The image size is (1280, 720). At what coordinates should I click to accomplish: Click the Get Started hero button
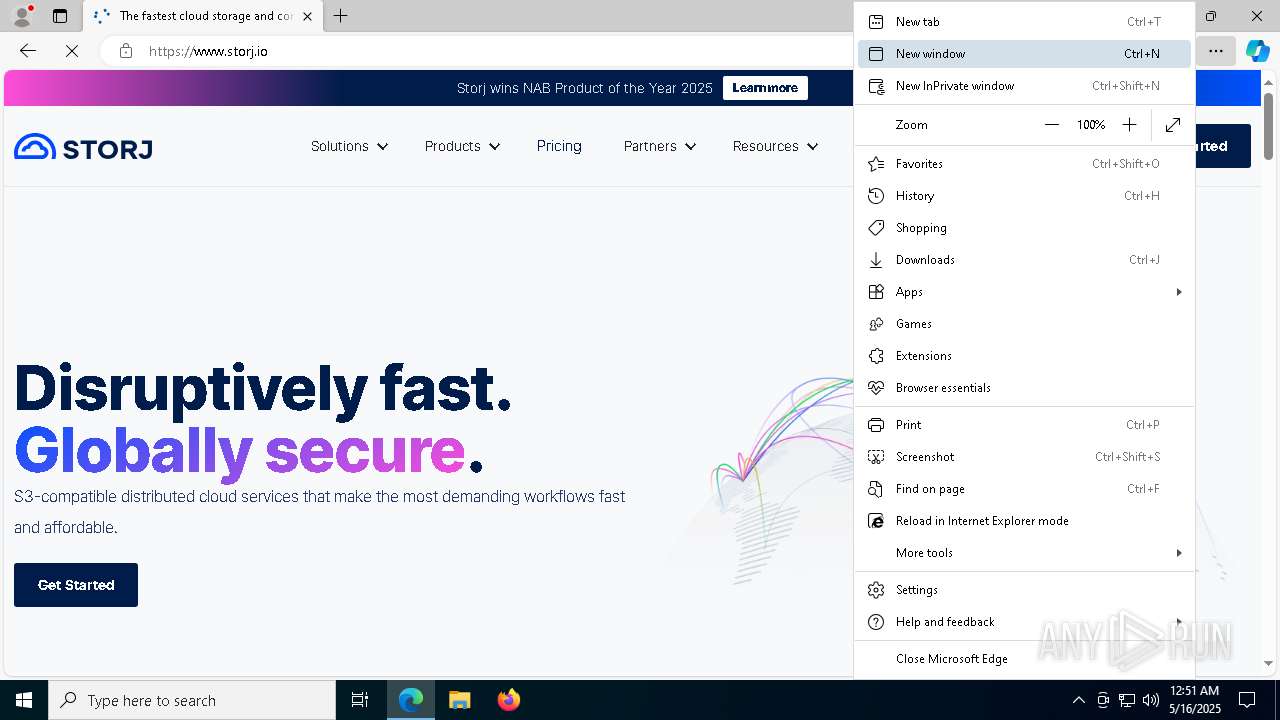click(76, 585)
